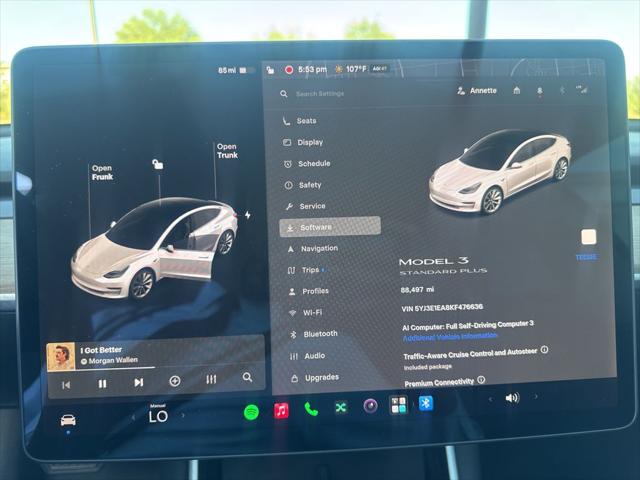Tap the 5:53 pm clock

pyautogui.click(x=312, y=69)
